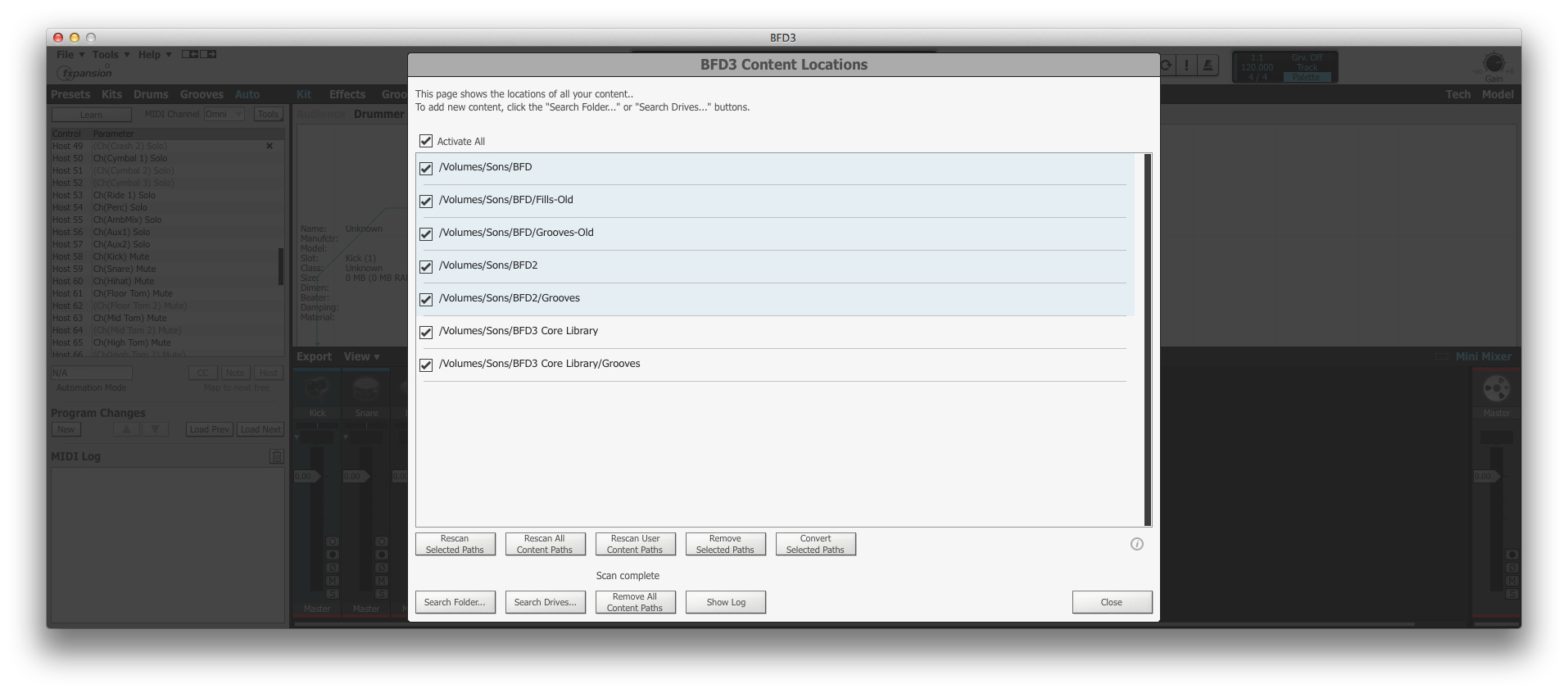Click the program change down arrow
Screen dimensions: 1568x693
click(x=155, y=429)
